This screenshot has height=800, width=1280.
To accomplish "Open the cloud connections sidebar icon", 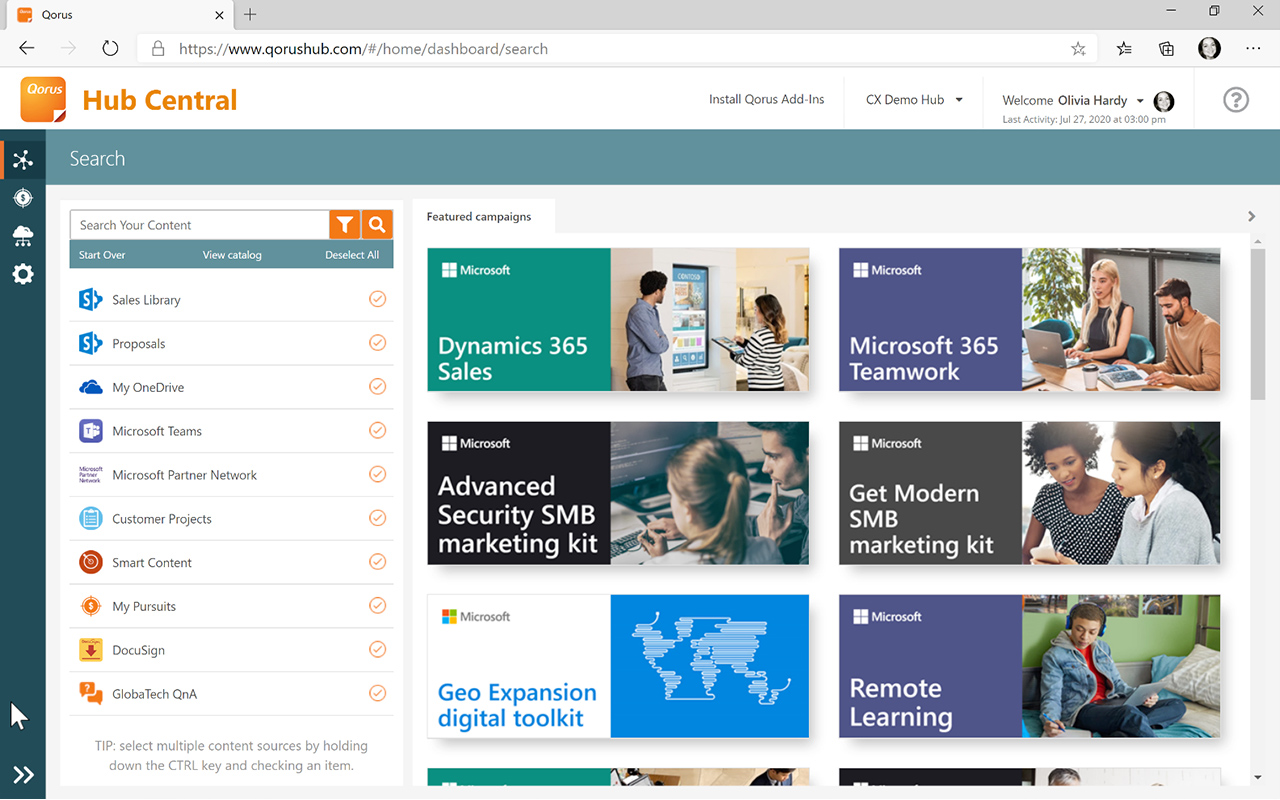I will [23, 236].
